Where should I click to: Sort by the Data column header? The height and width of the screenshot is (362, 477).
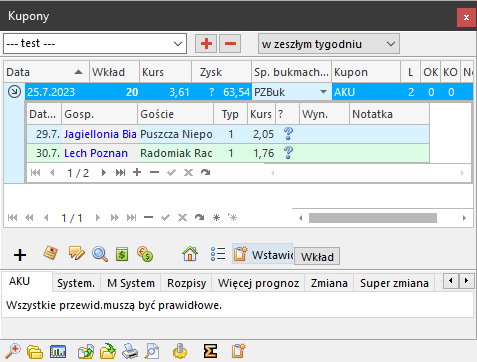pos(46,72)
